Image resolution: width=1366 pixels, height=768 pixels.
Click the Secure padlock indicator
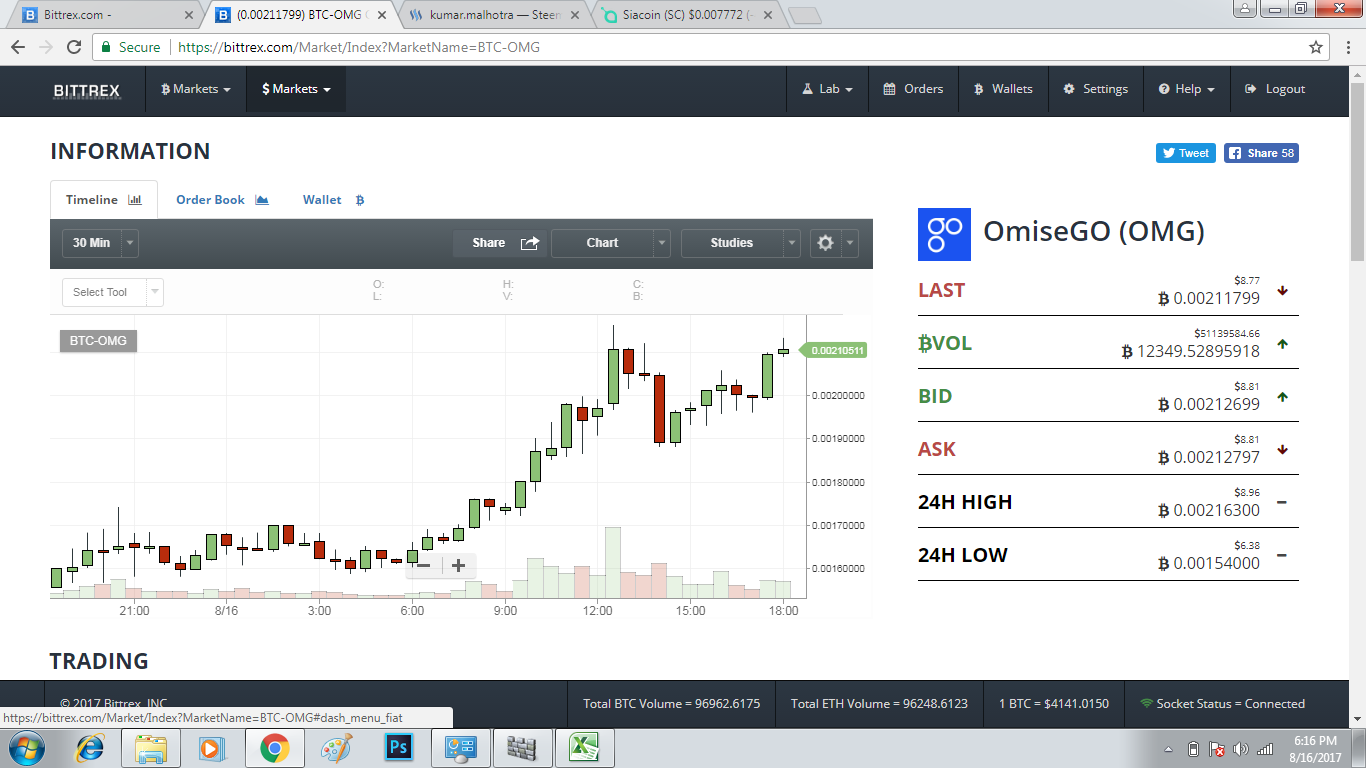pyautogui.click(x=130, y=47)
